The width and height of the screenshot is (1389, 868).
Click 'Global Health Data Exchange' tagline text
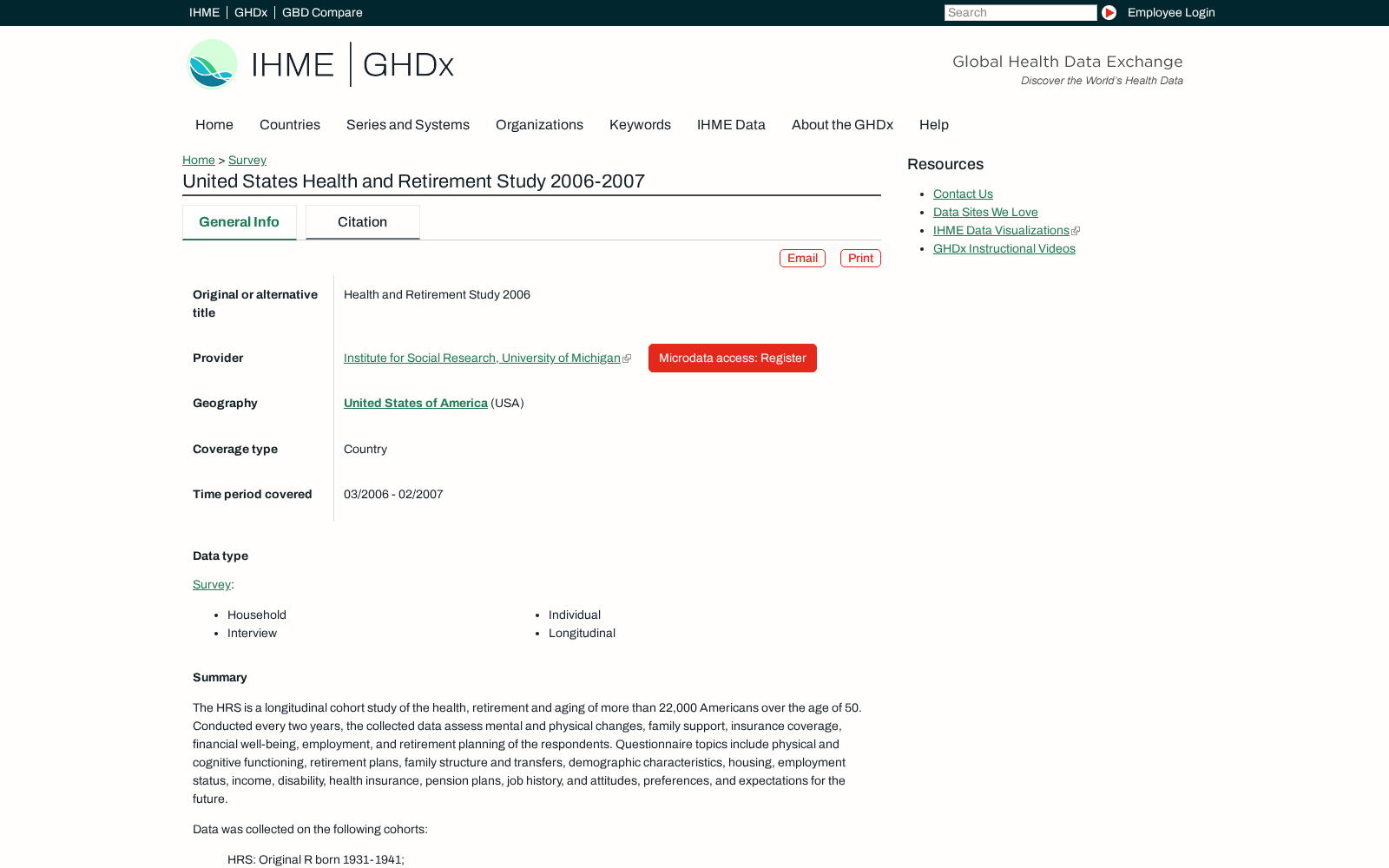click(x=1067, y=62)
